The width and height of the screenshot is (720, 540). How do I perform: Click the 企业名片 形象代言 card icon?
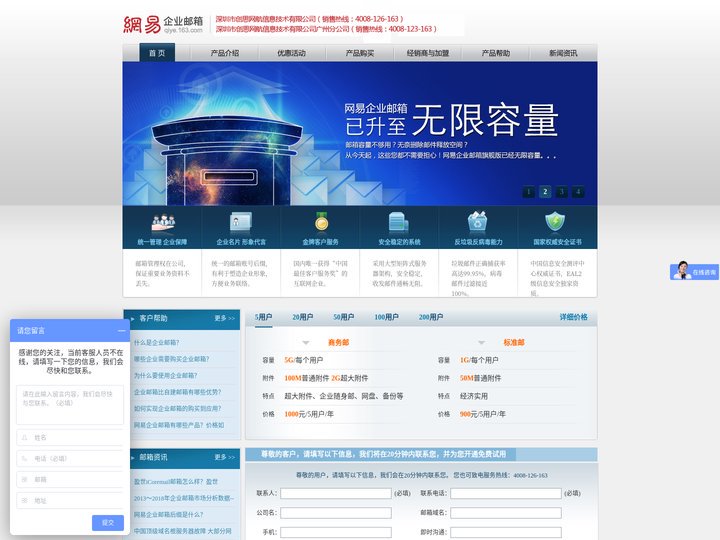tap(241, 222)
